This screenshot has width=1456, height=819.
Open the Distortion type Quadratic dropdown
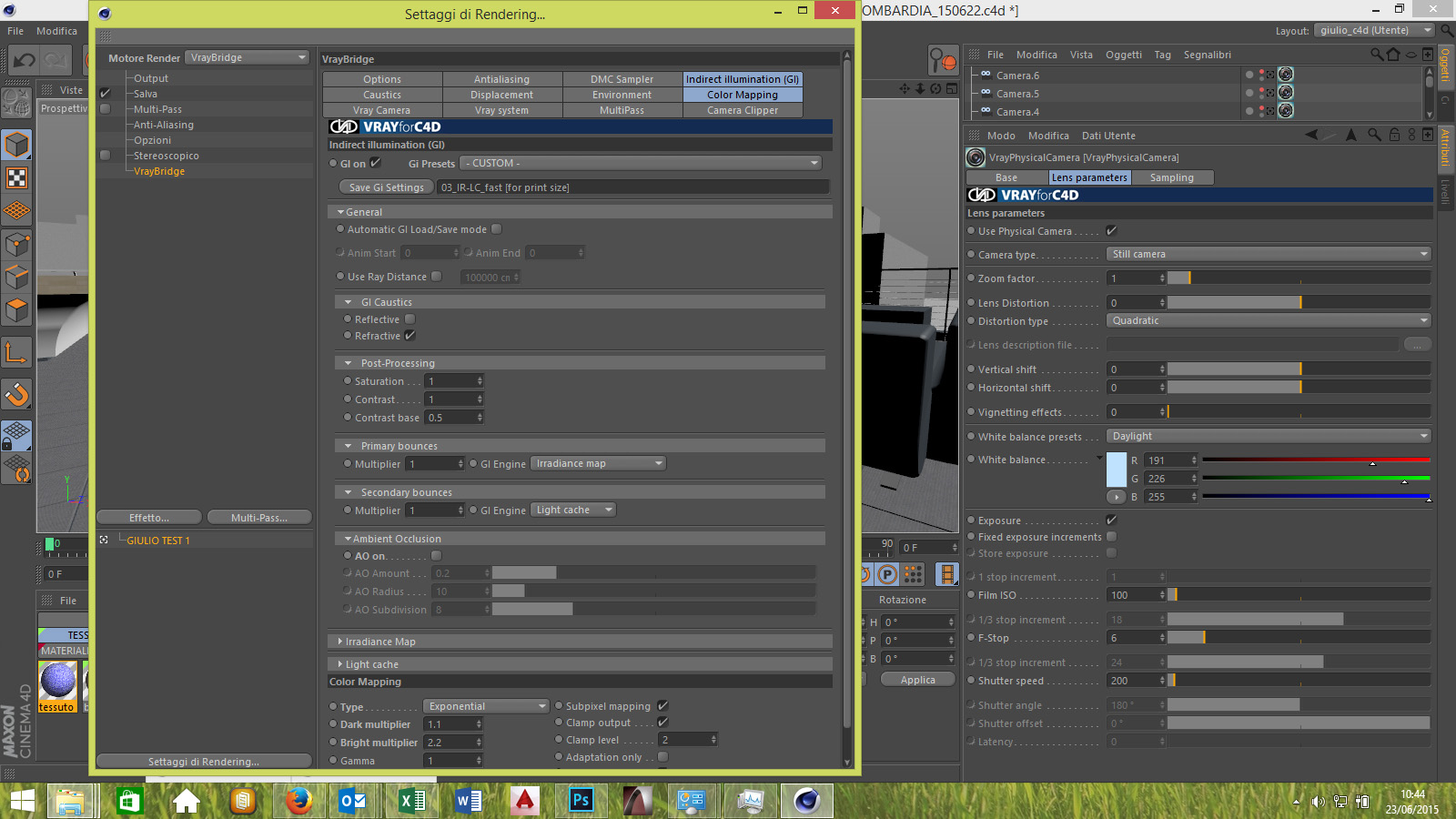[x=1269, y=320]
